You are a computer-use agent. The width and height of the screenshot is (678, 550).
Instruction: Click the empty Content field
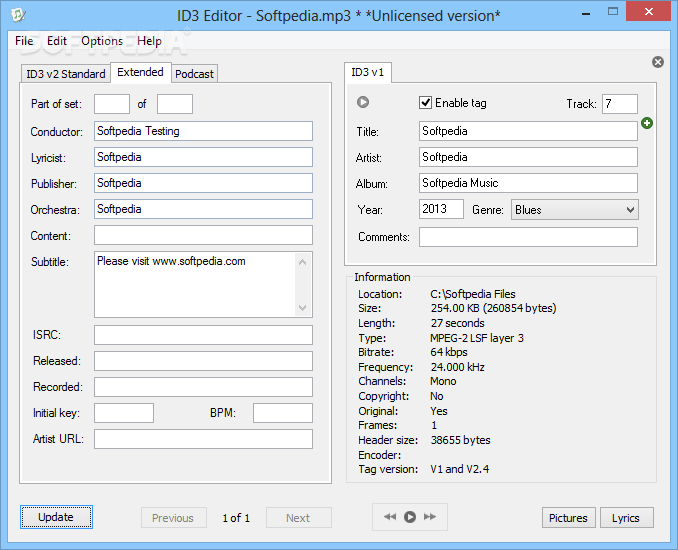point(203,235)
